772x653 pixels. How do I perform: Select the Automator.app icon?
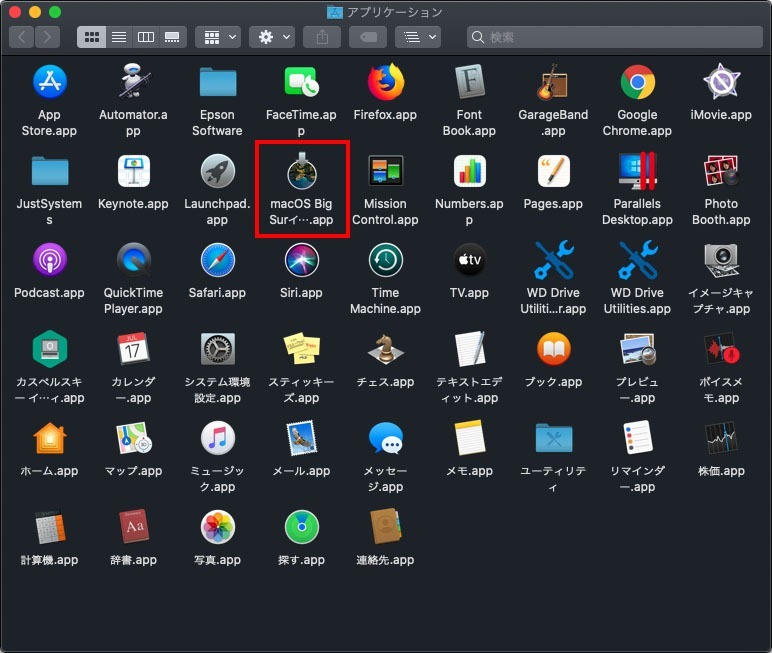coord(133,81)
